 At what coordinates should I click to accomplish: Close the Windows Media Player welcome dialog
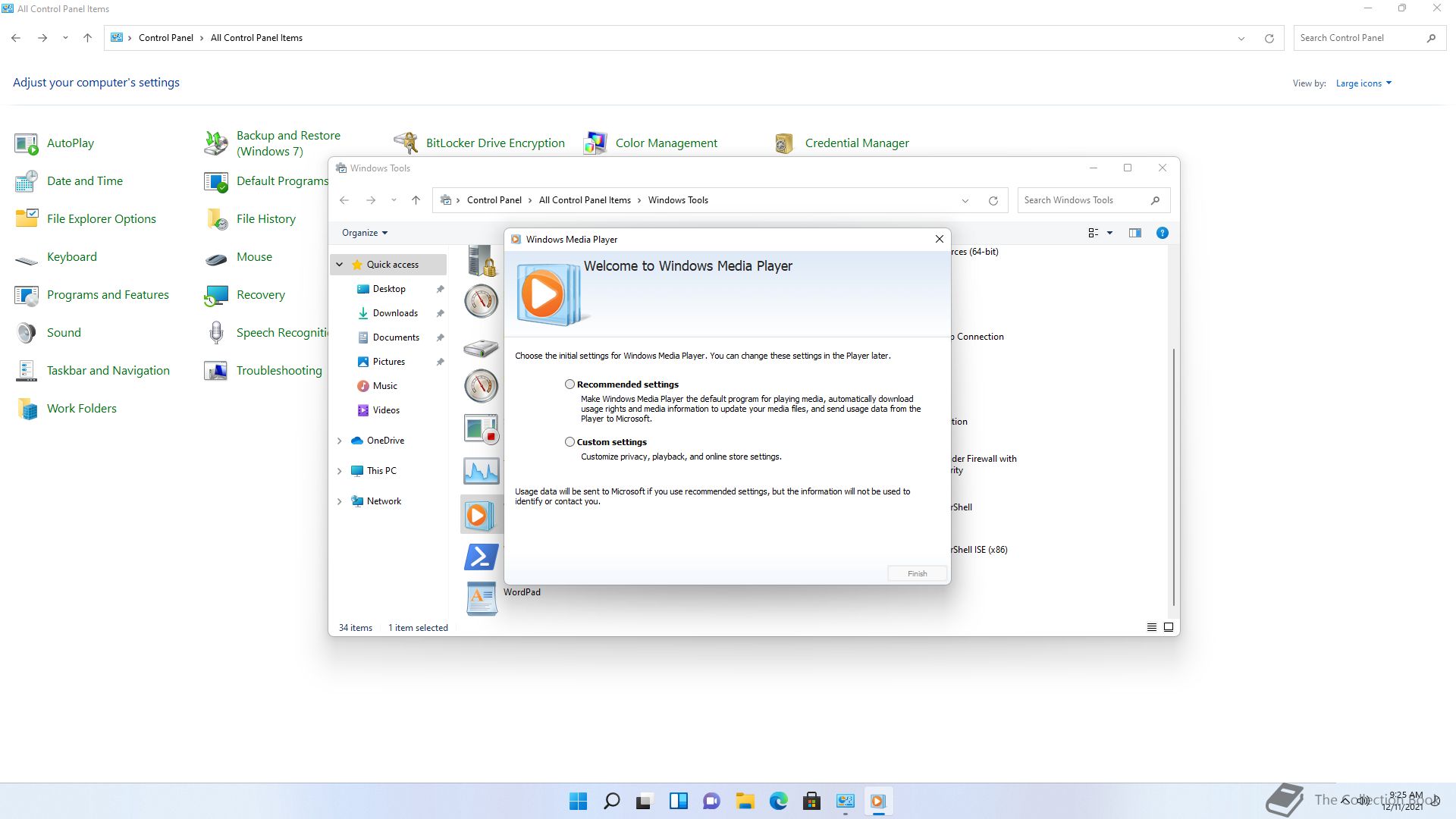pos(939,239)
